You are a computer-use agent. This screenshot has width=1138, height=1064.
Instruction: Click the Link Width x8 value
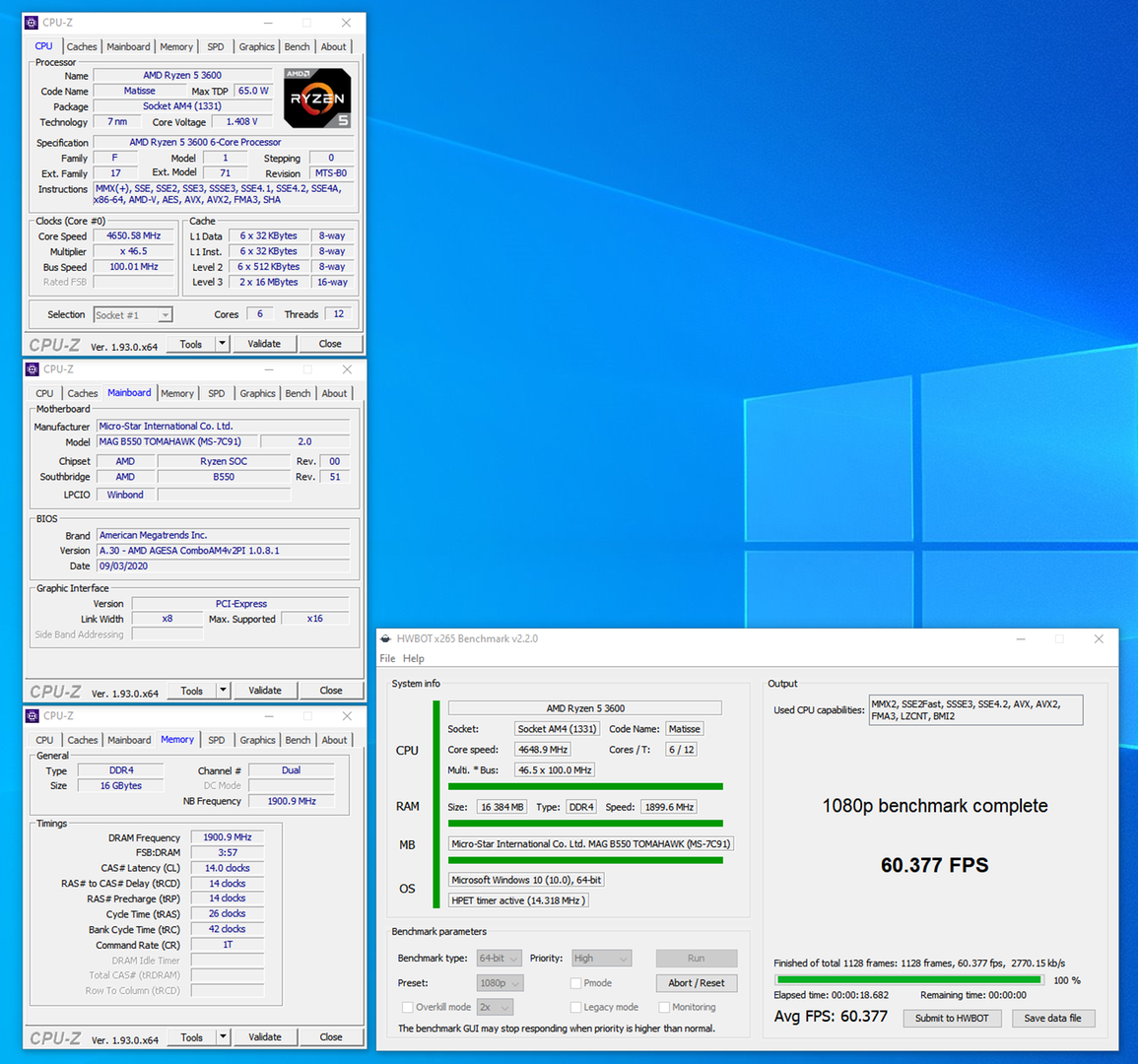coord(167,619)
